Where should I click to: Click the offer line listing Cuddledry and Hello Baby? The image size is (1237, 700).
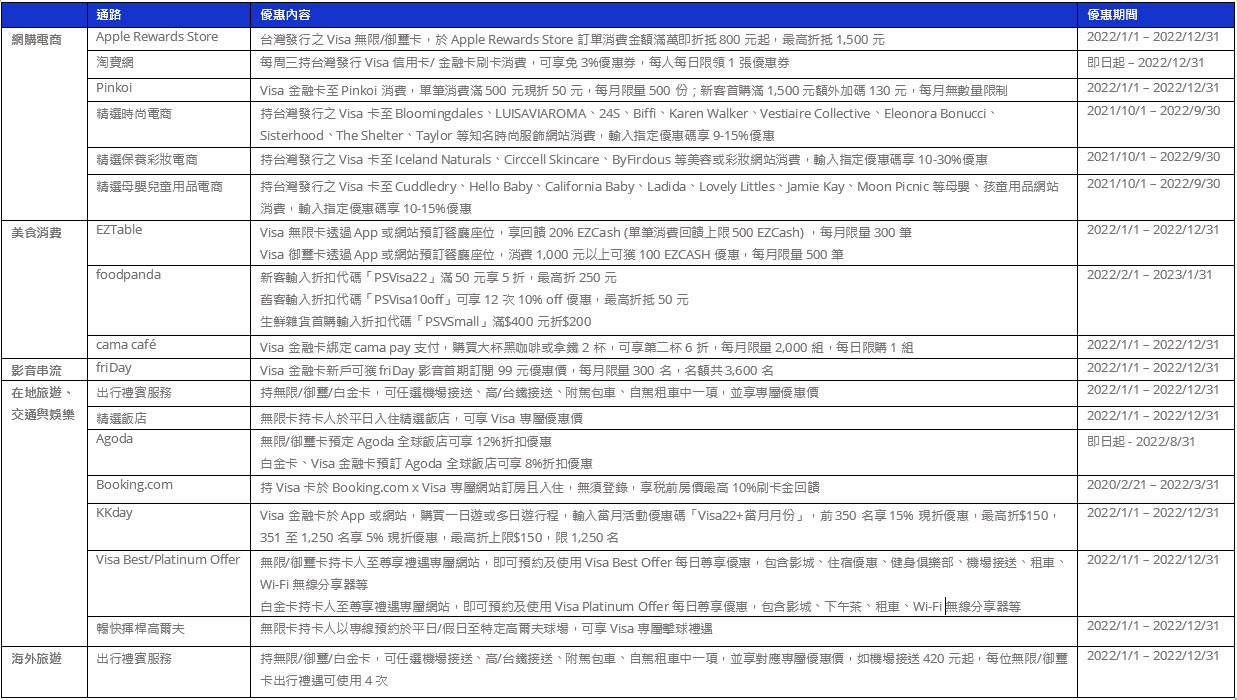coord(659,186)
